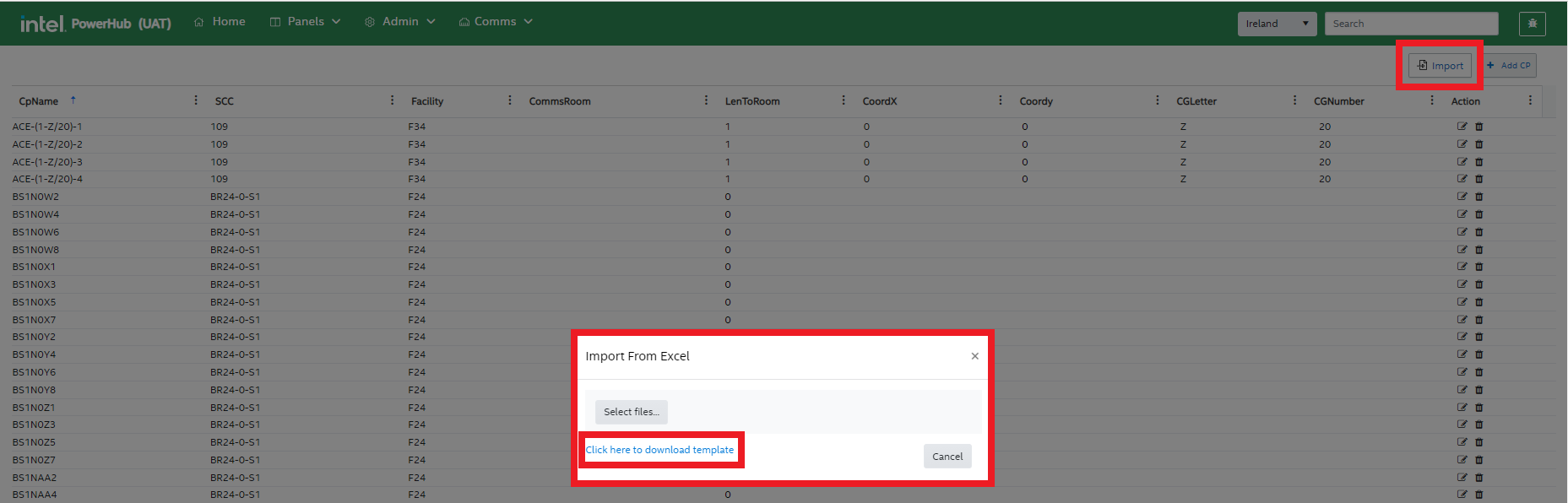
Task: Click edit icon for BS1N0W2 row
Action: 1462,197
